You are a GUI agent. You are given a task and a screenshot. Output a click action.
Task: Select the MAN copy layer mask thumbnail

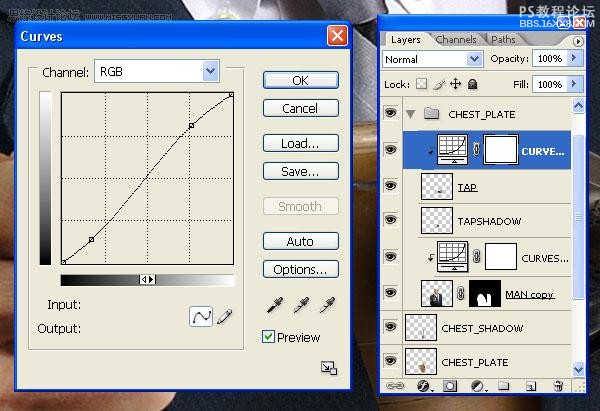[485, 294]
